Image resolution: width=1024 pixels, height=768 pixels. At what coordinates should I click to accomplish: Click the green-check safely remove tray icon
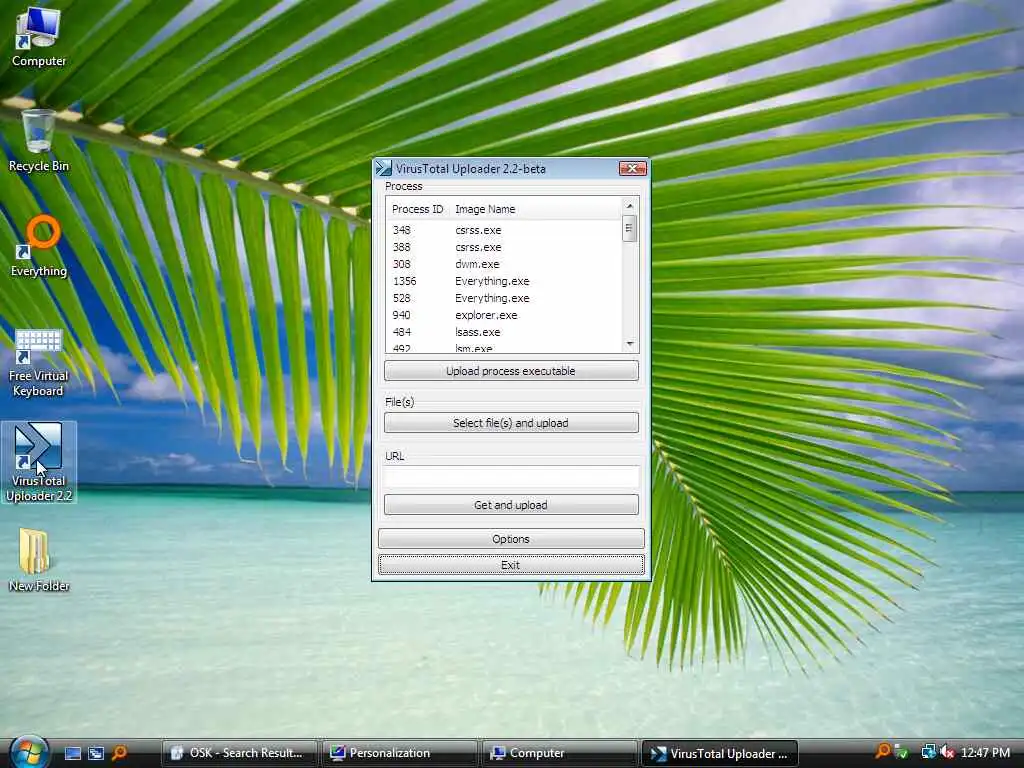pos(902,752)
